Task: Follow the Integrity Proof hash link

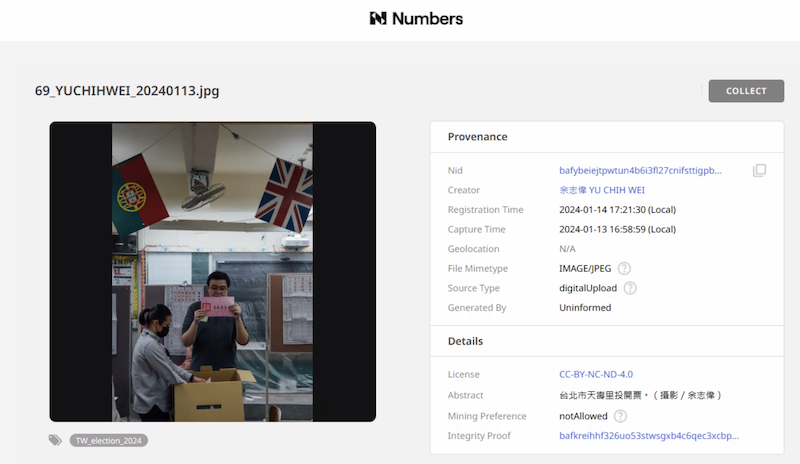Action: pyautogui.click(x=649, y=436)
